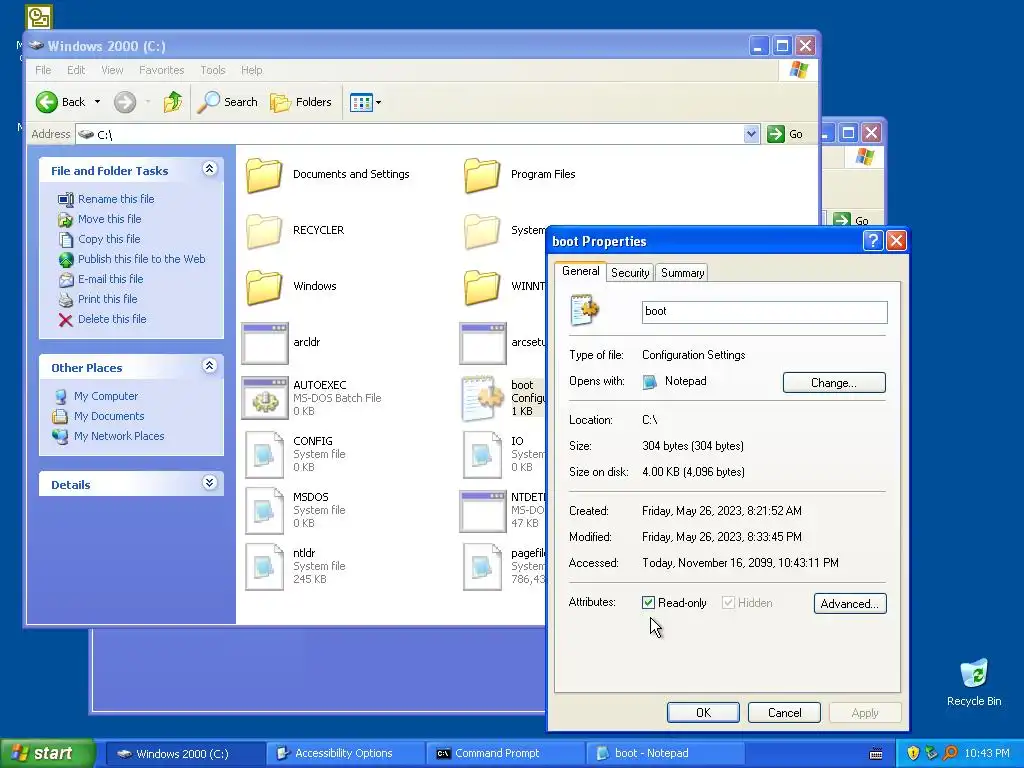Expand the Details panel
Screen dimensions: 1024x768
click(209, 483)
